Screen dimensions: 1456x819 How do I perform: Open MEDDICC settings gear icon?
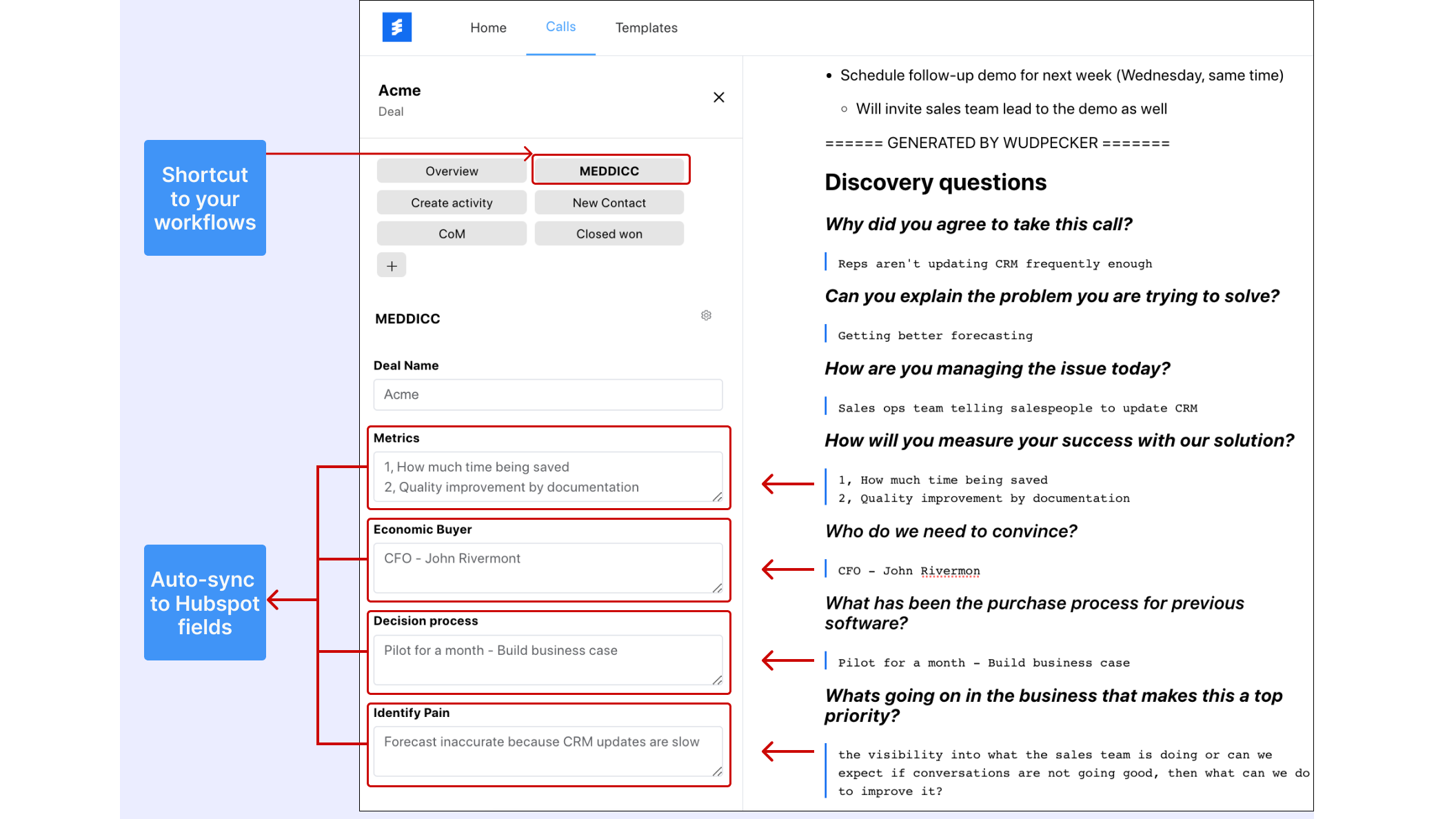(706, 315)
